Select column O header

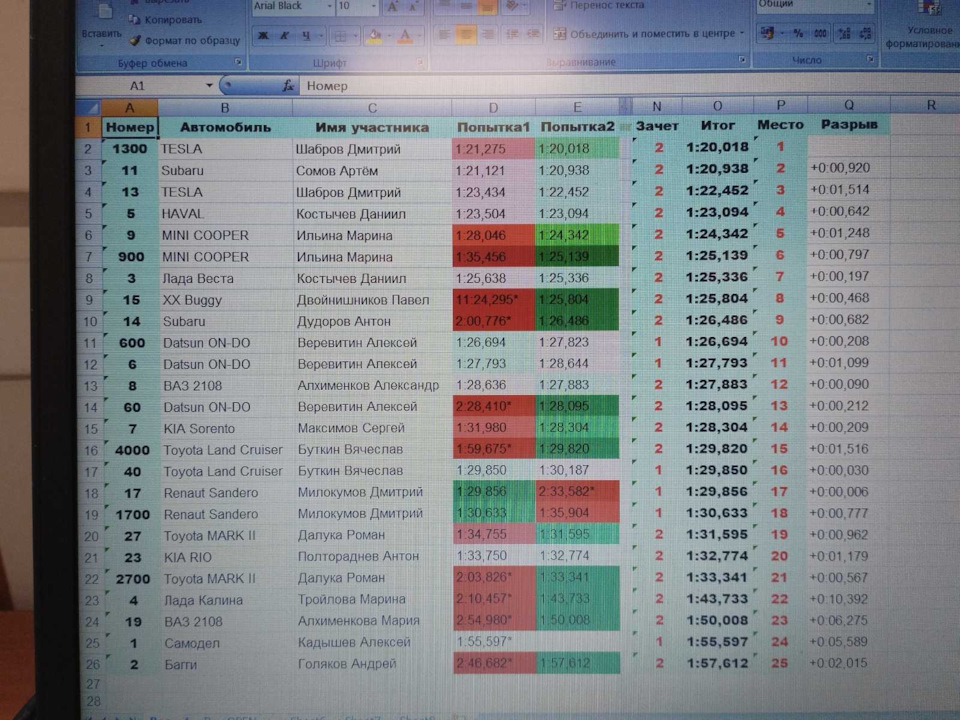pyautogui.click(x=718, y=106)
